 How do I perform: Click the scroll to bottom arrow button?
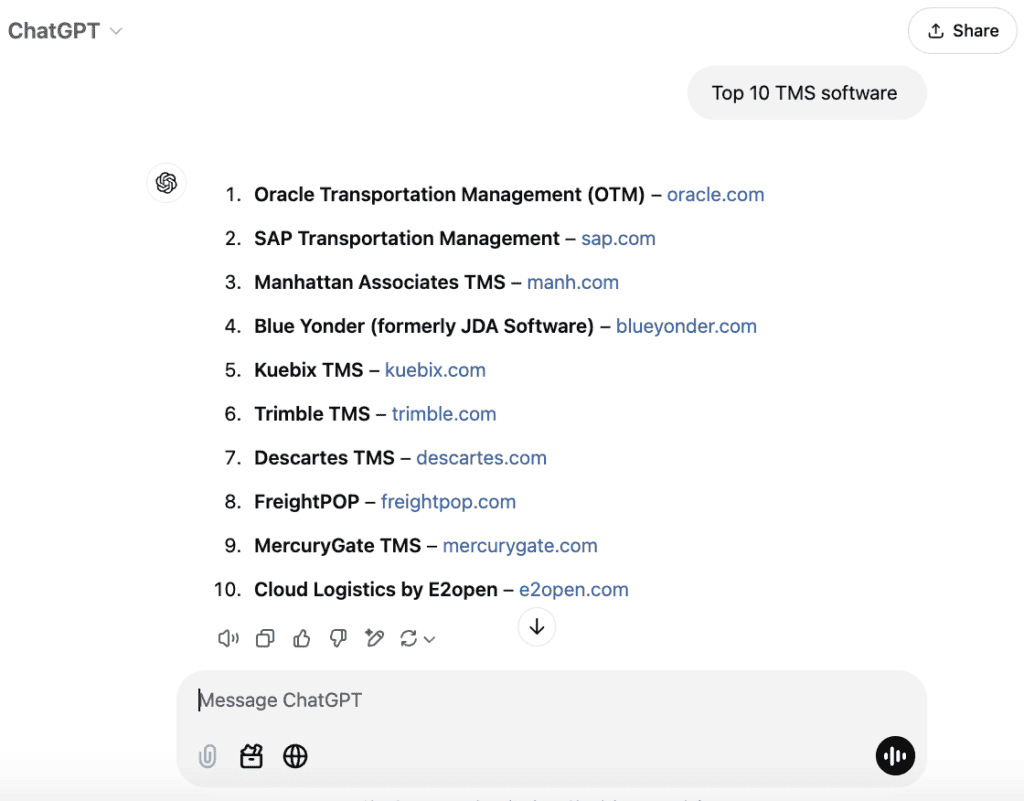pos(537,627)
